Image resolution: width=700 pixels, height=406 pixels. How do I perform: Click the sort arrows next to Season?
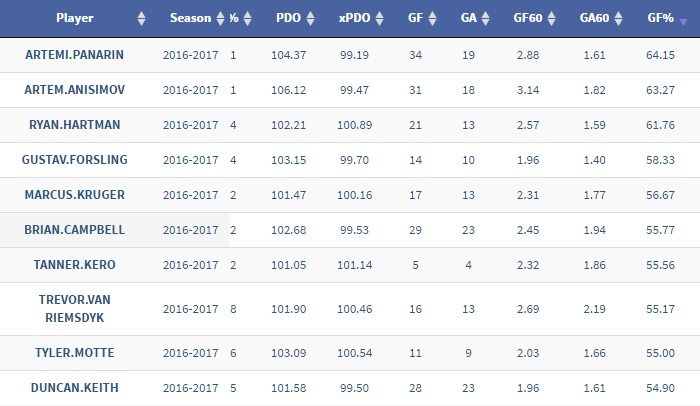[x=220, y=19]
